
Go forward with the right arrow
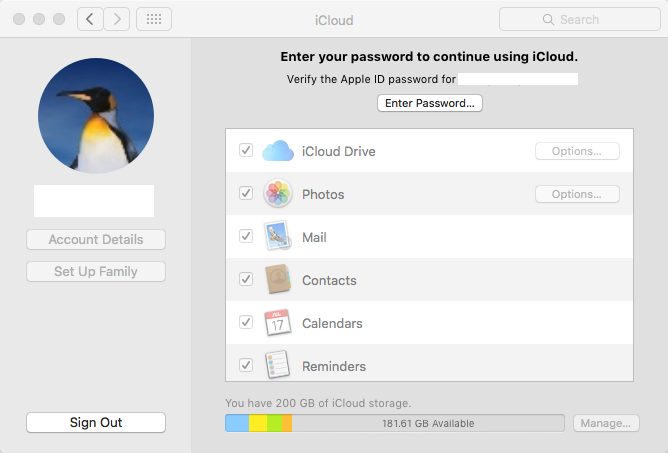pyautogui.click(x=117, y=19)
